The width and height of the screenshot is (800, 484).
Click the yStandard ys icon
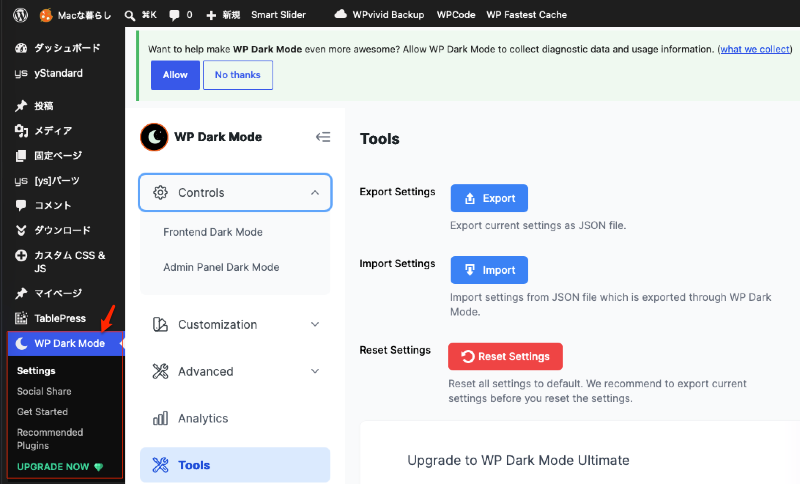pyautogui.click(x=21, y=73)
